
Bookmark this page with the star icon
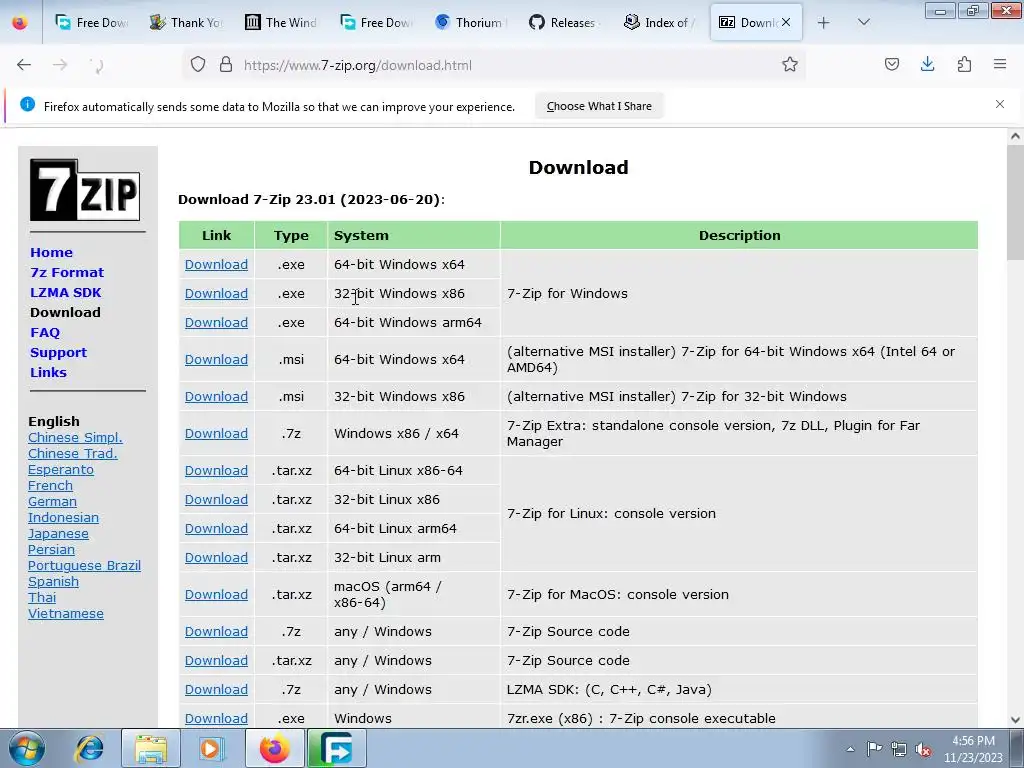[790, 65]
